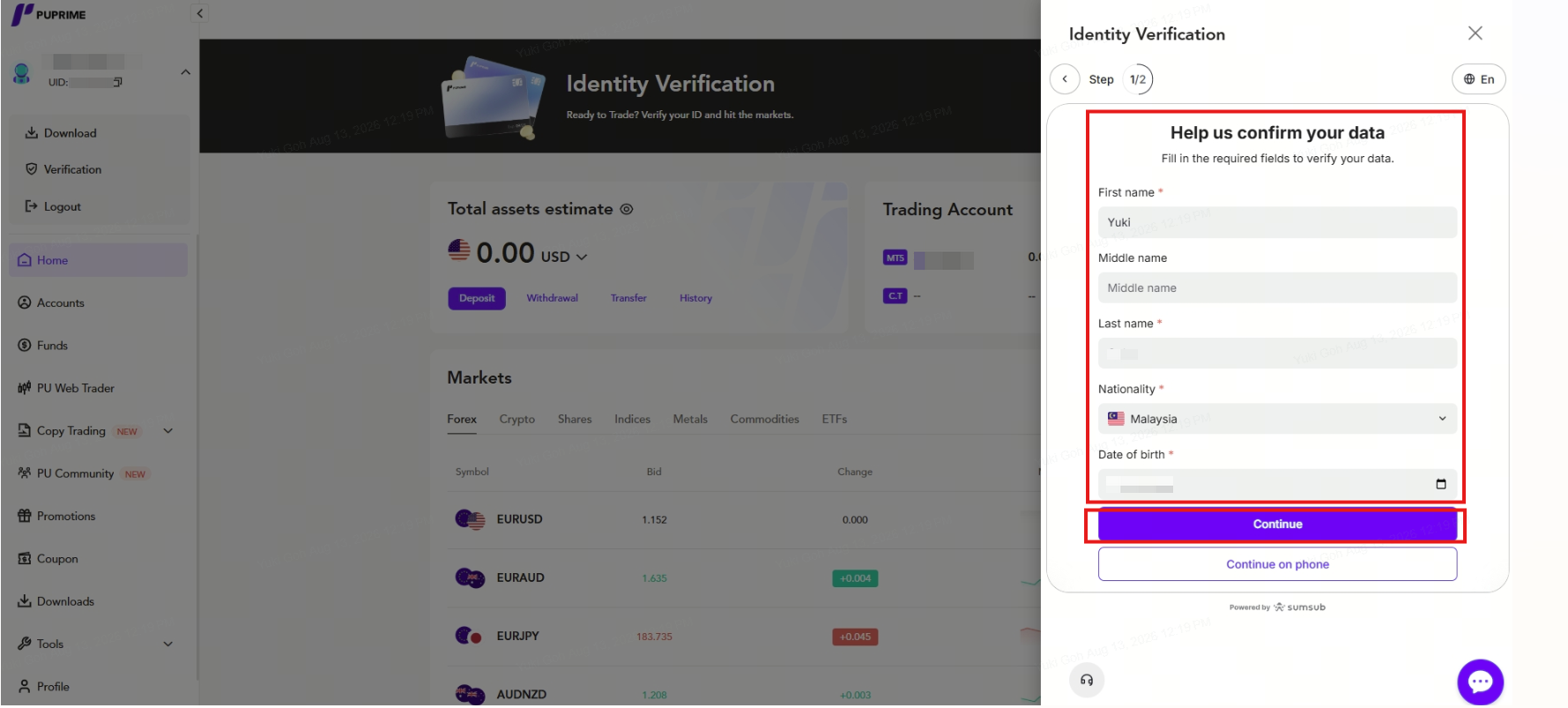Screen dimensions: 1568x708
Task: Expand the Tools submenu
Action: [x=168, y=645]
